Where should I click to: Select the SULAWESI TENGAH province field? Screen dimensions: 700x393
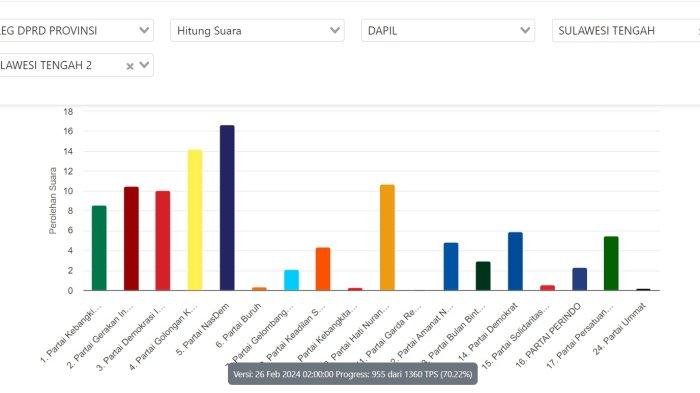point(626,31)
